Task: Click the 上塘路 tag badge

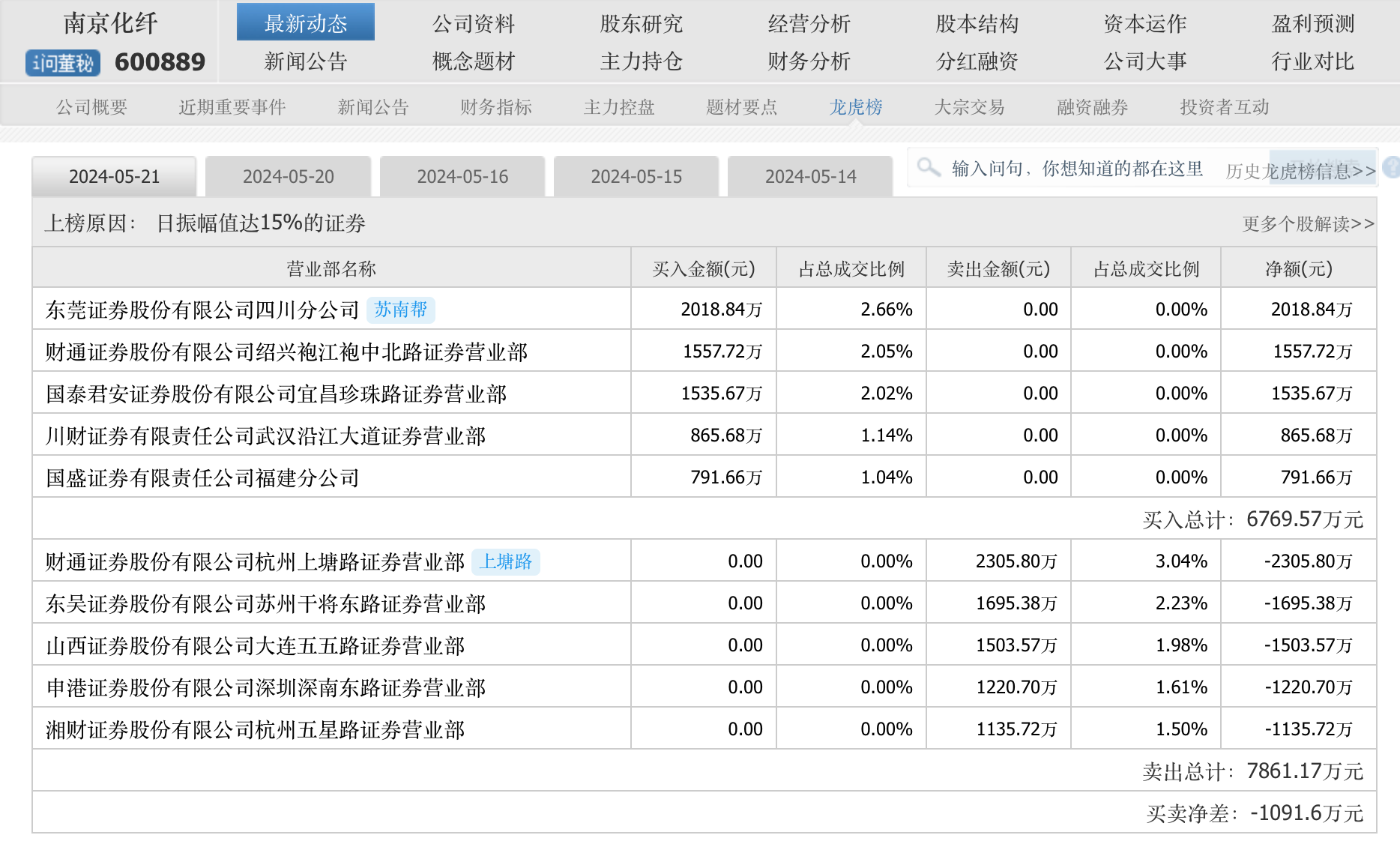Action: [x=505, y=561]
